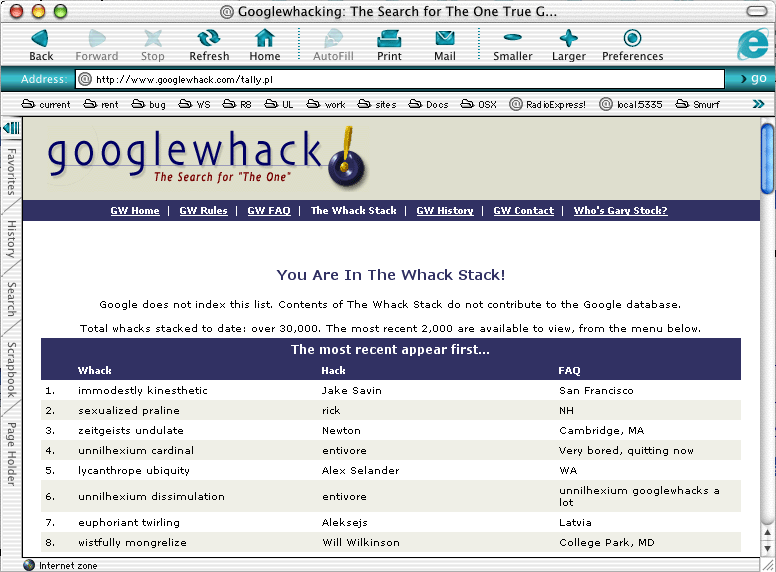The width and height of the screenshot is (776, 572).
Task: Open the History side tab
Action: [11, 240]
